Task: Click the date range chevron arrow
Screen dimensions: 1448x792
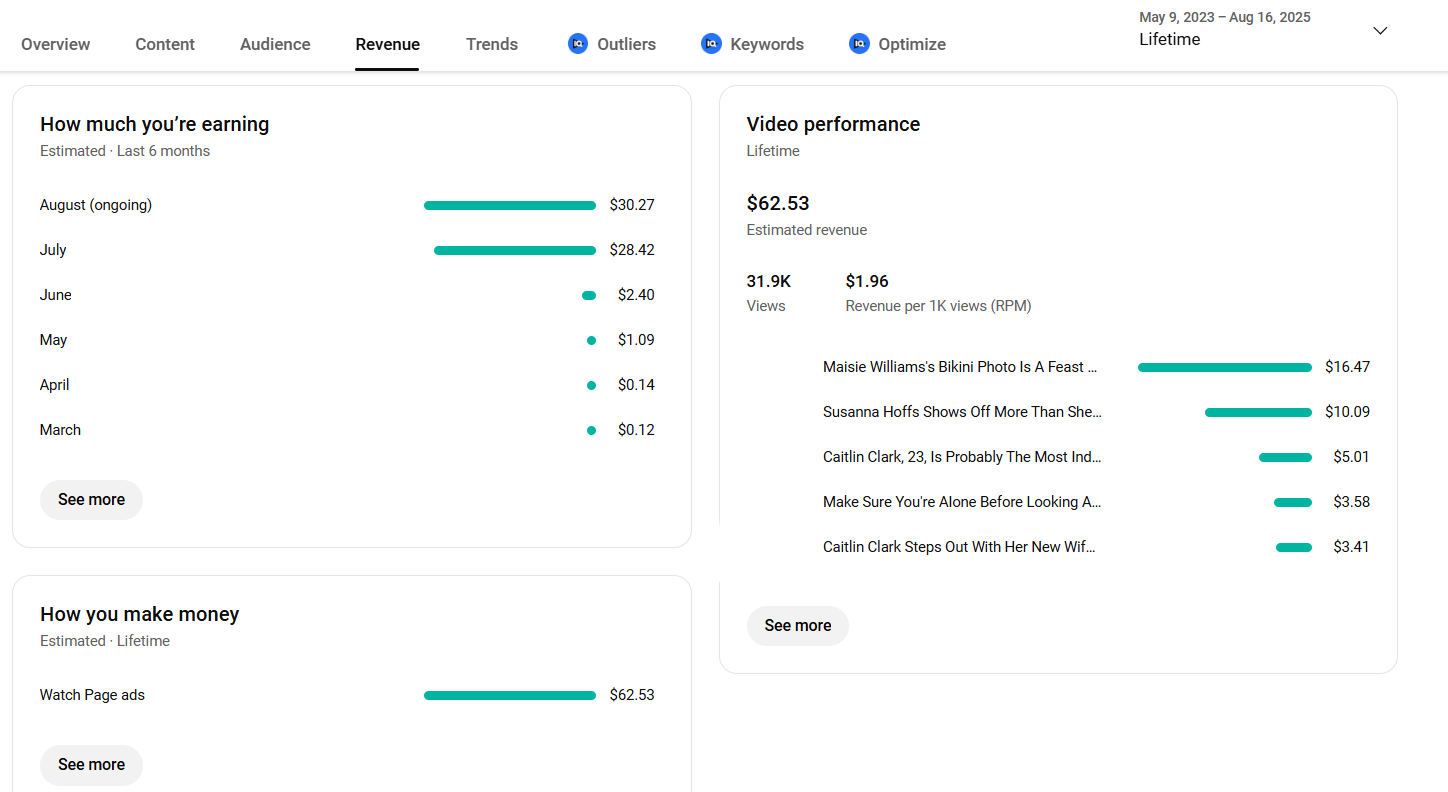Action: point(1380,31)
